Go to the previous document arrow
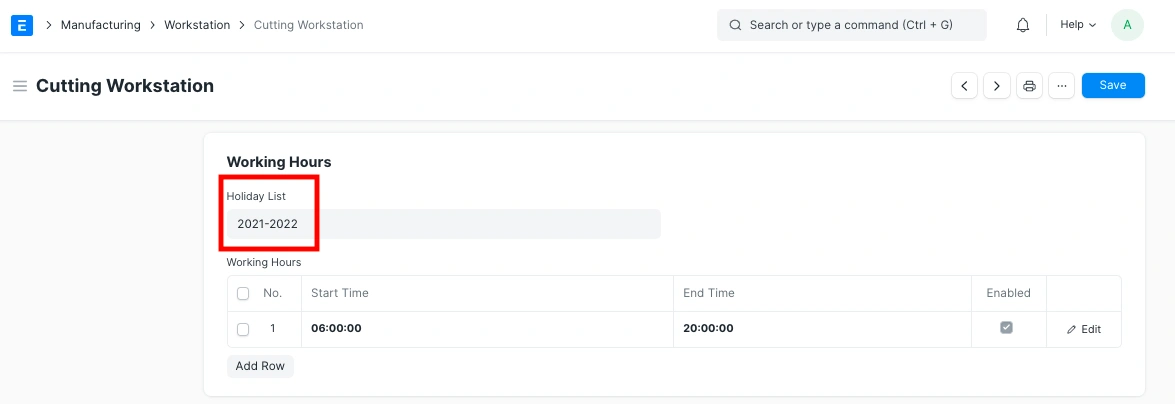 tap(964, 86)
